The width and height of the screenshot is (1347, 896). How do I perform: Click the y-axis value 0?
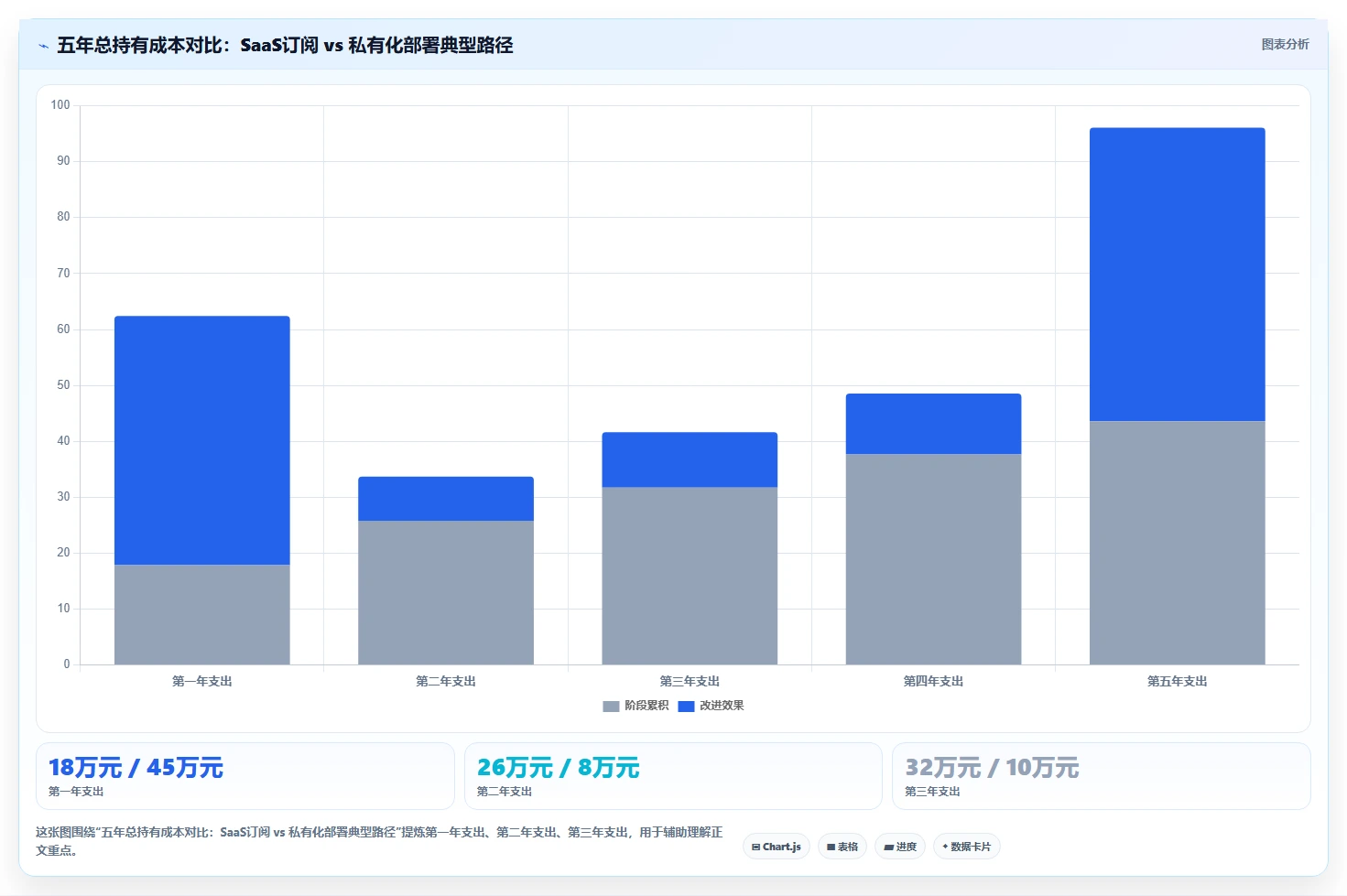[67, 664]
